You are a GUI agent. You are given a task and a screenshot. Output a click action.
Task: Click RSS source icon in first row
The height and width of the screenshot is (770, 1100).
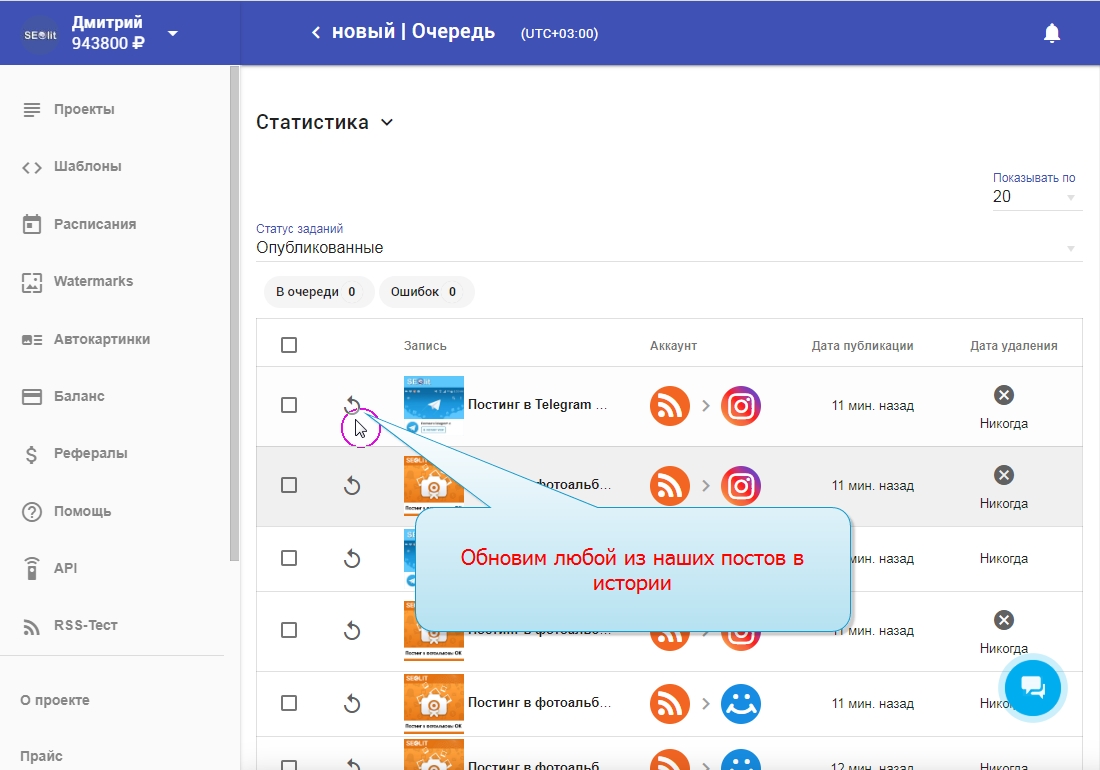[670, 405]
